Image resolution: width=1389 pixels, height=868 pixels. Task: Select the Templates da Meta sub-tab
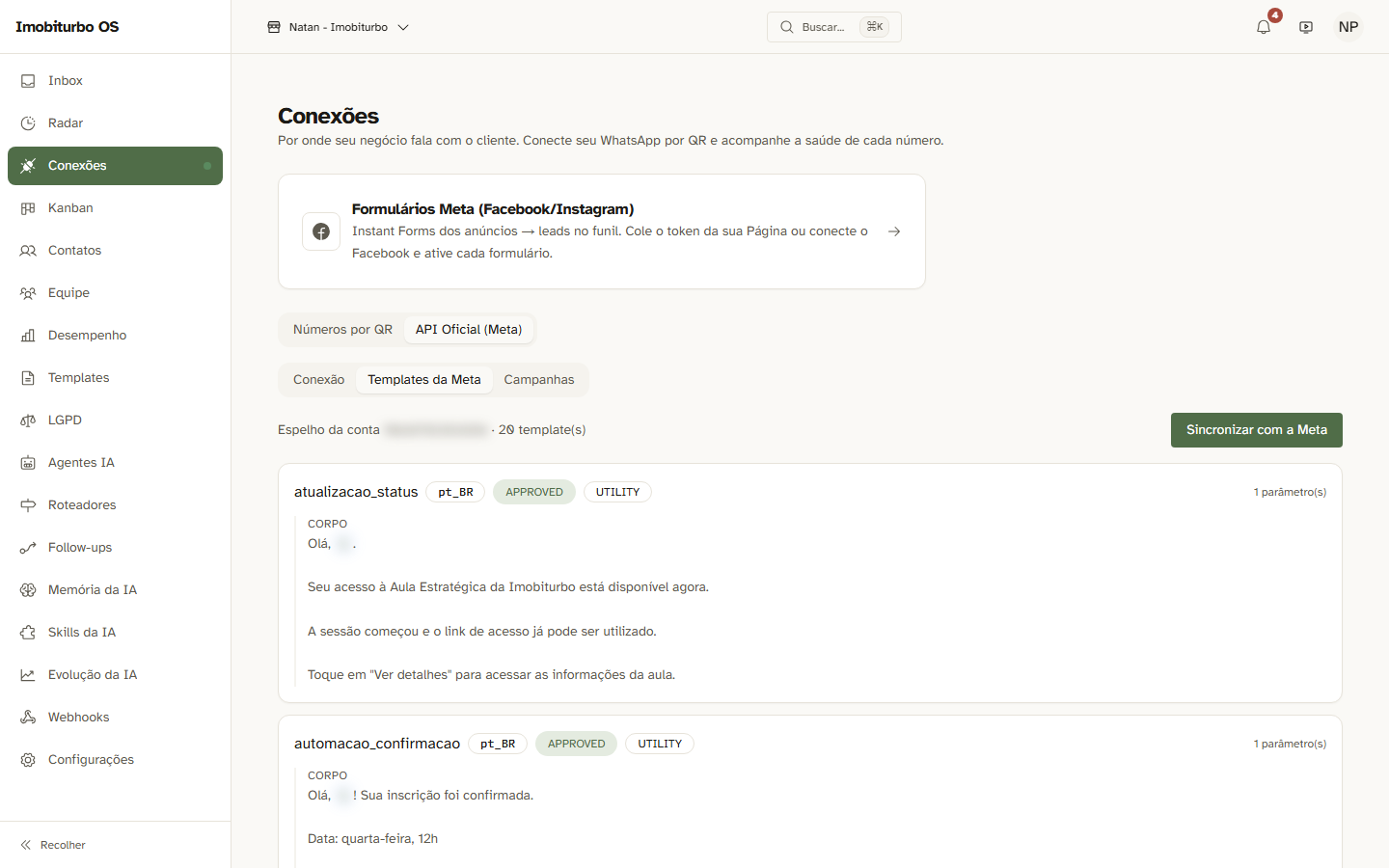424,380
